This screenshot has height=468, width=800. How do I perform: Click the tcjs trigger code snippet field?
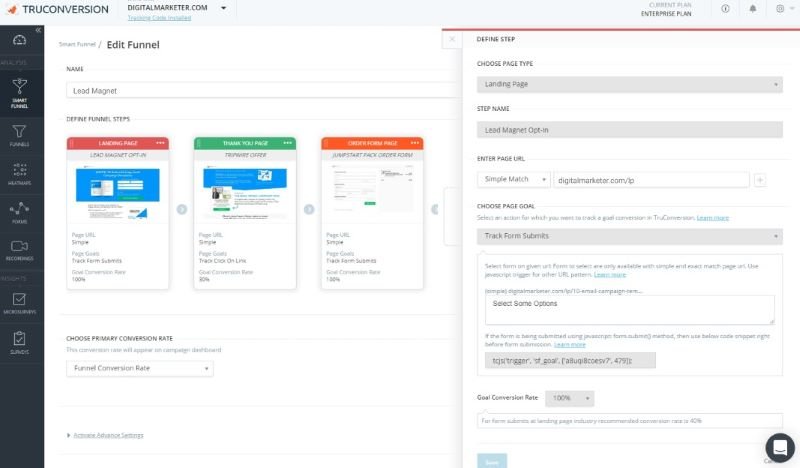570,360
